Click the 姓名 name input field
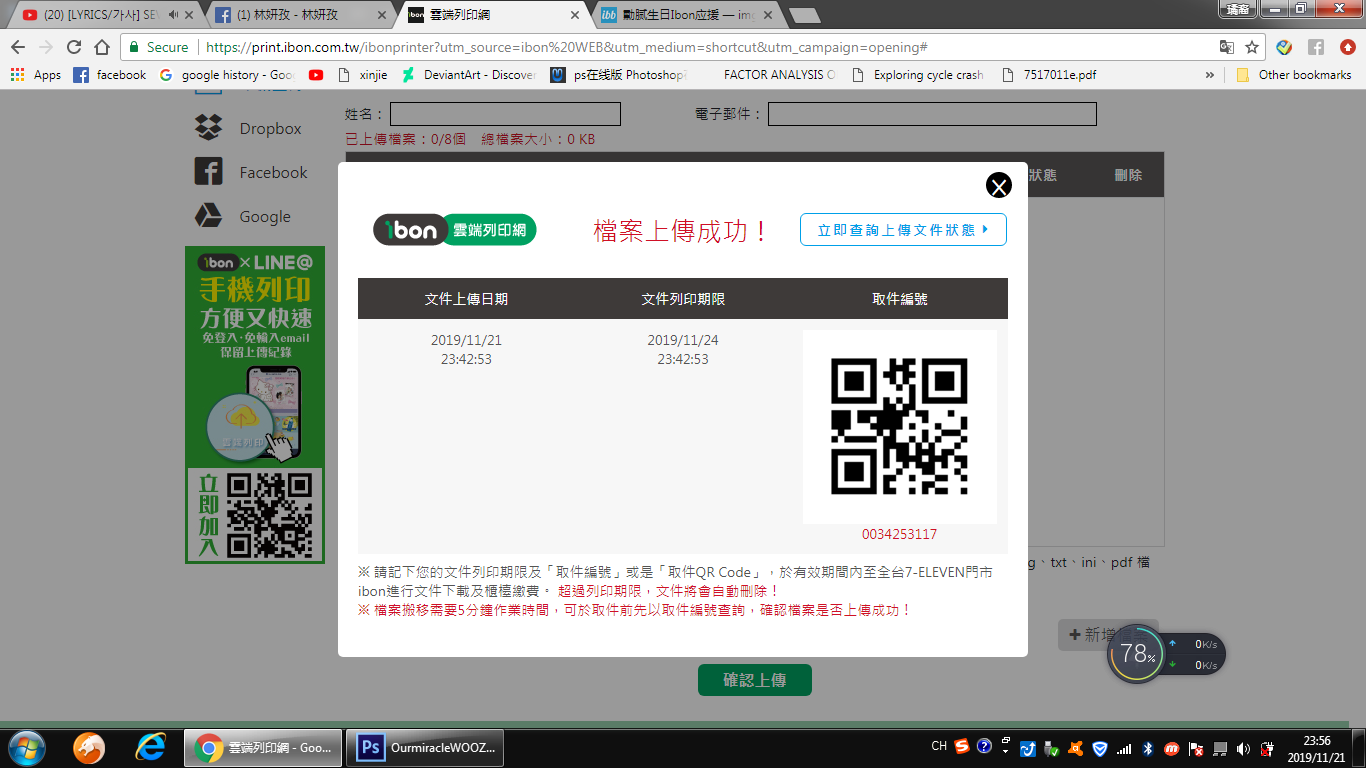The image size is (1366, 768). (x=505, y=114)
